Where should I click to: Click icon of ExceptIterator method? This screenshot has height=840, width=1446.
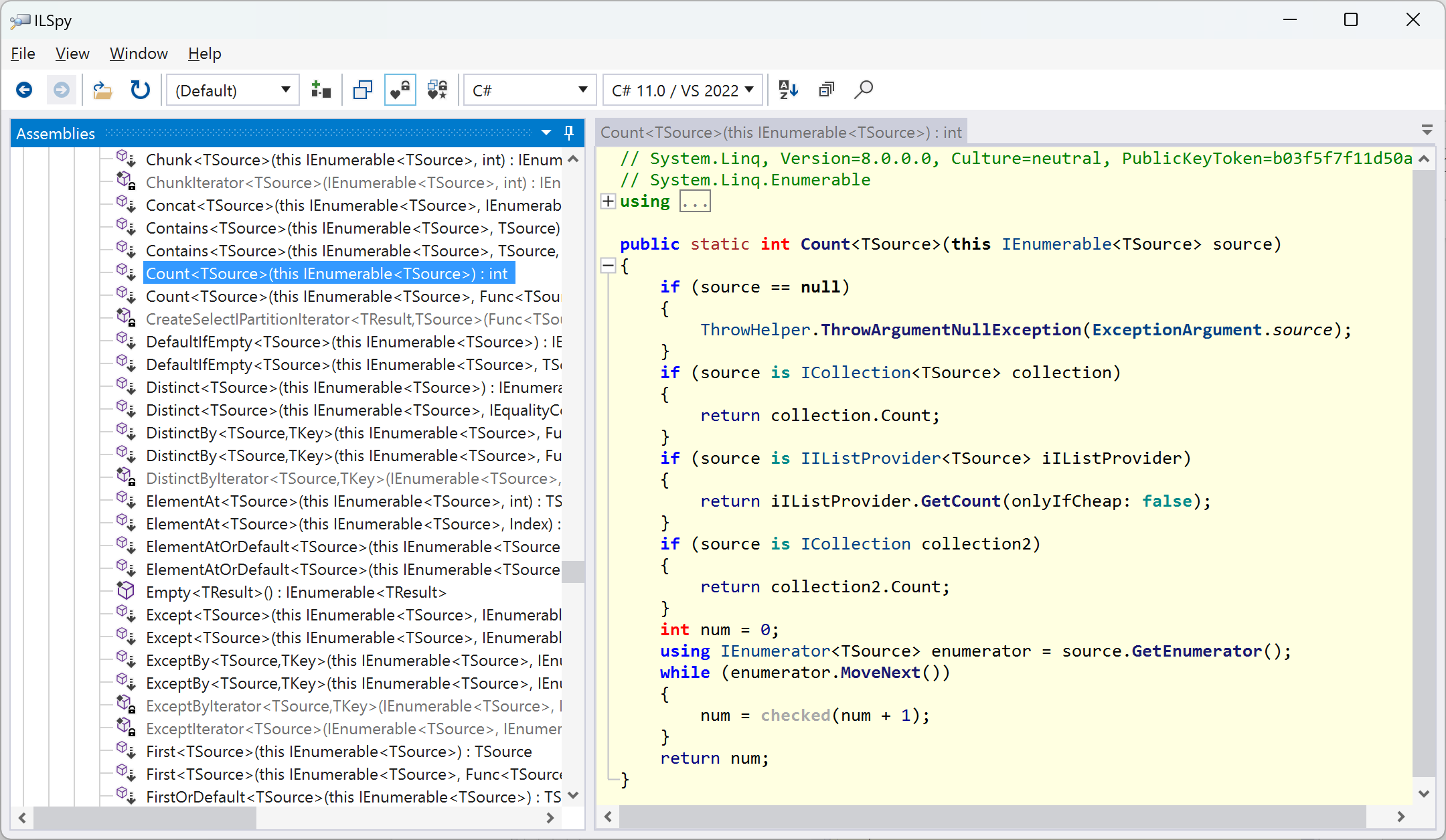click(126, 728)
